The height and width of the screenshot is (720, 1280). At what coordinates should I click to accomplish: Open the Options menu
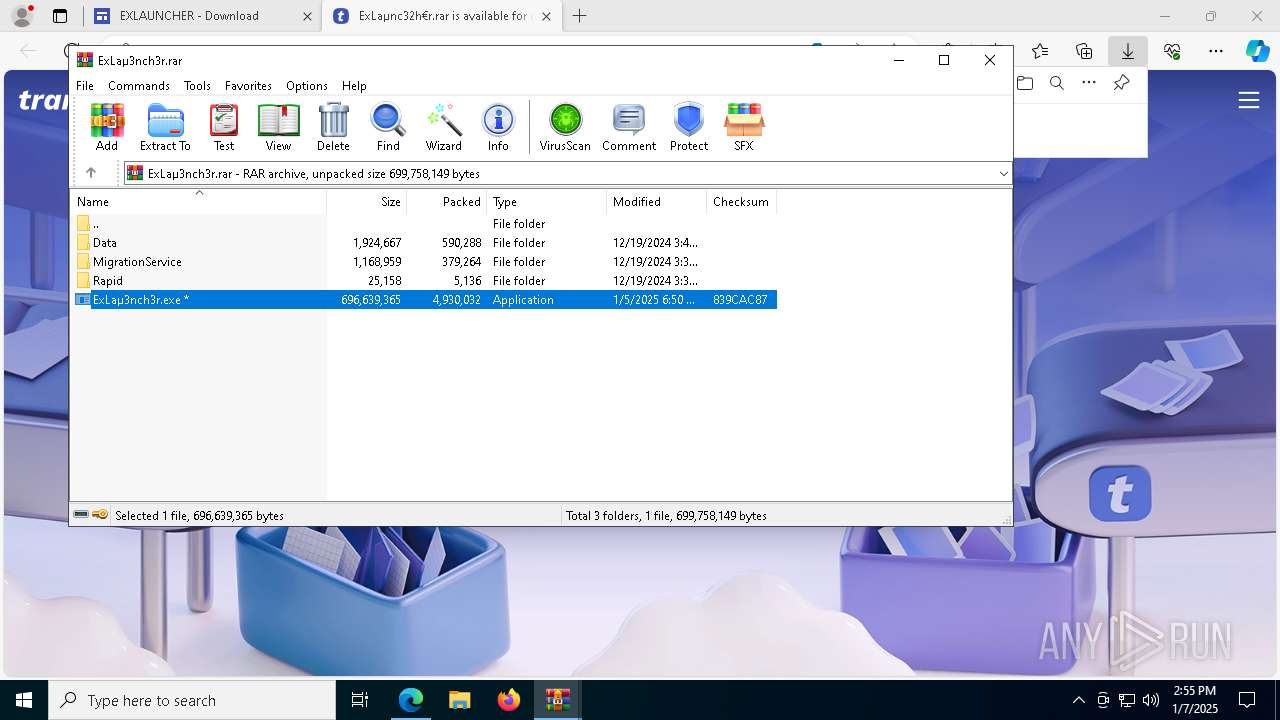pos(307,86)
